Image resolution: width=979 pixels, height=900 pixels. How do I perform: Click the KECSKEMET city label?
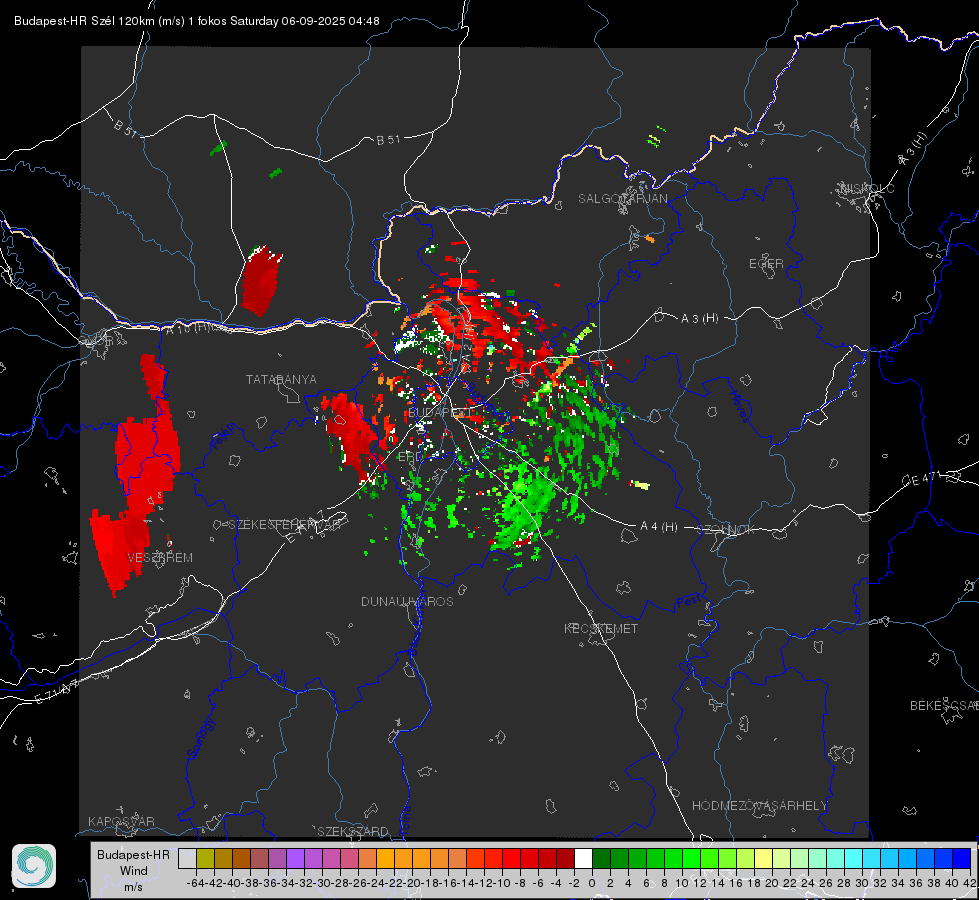[601, 629]
